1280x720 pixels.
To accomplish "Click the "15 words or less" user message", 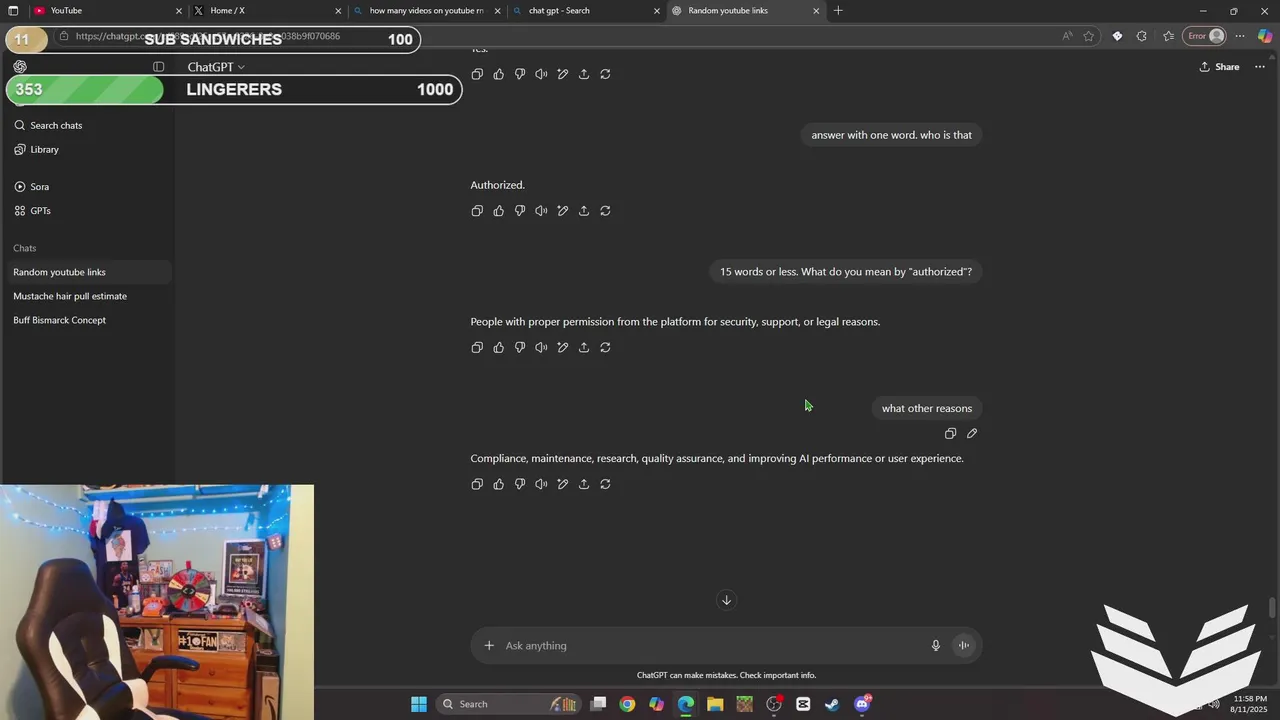I will coord(846,272).
